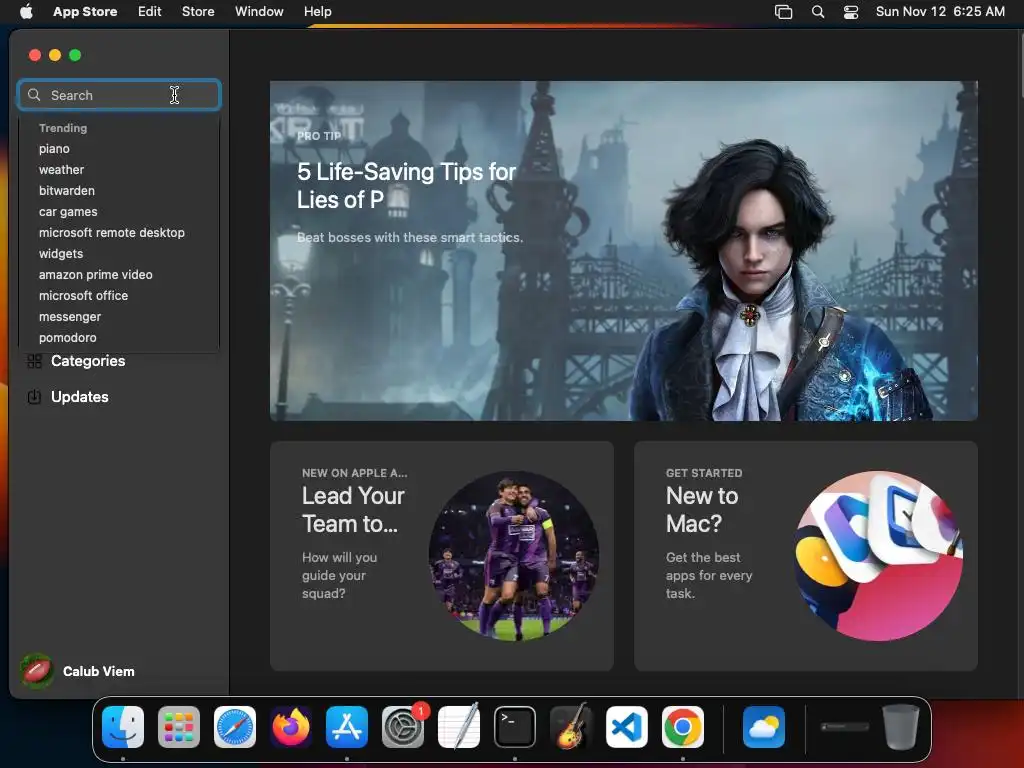
Task: Open Terminal from the Dock
Action: [515, 727]
